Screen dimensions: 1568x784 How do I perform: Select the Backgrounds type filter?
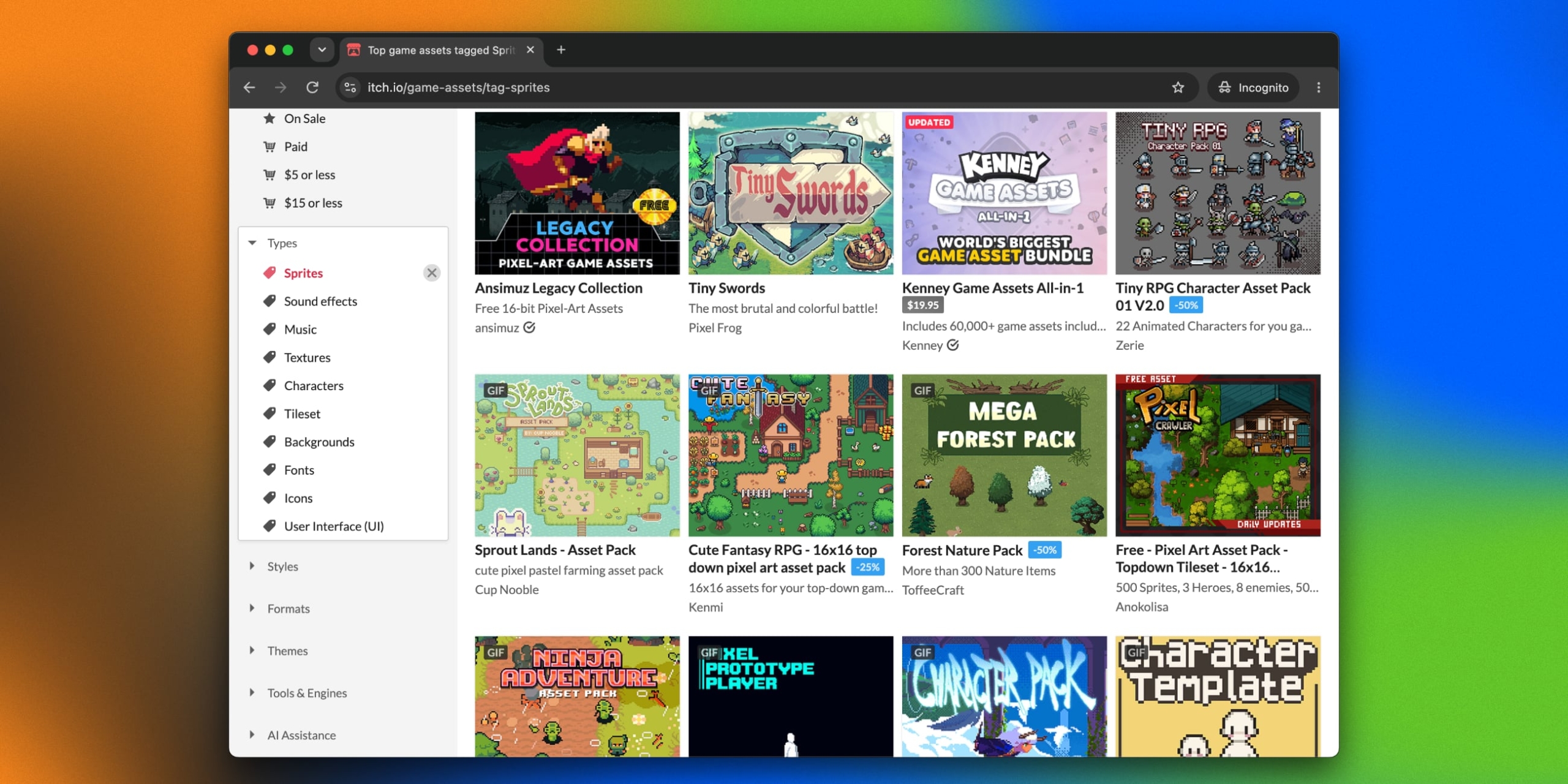pos(319,442)
